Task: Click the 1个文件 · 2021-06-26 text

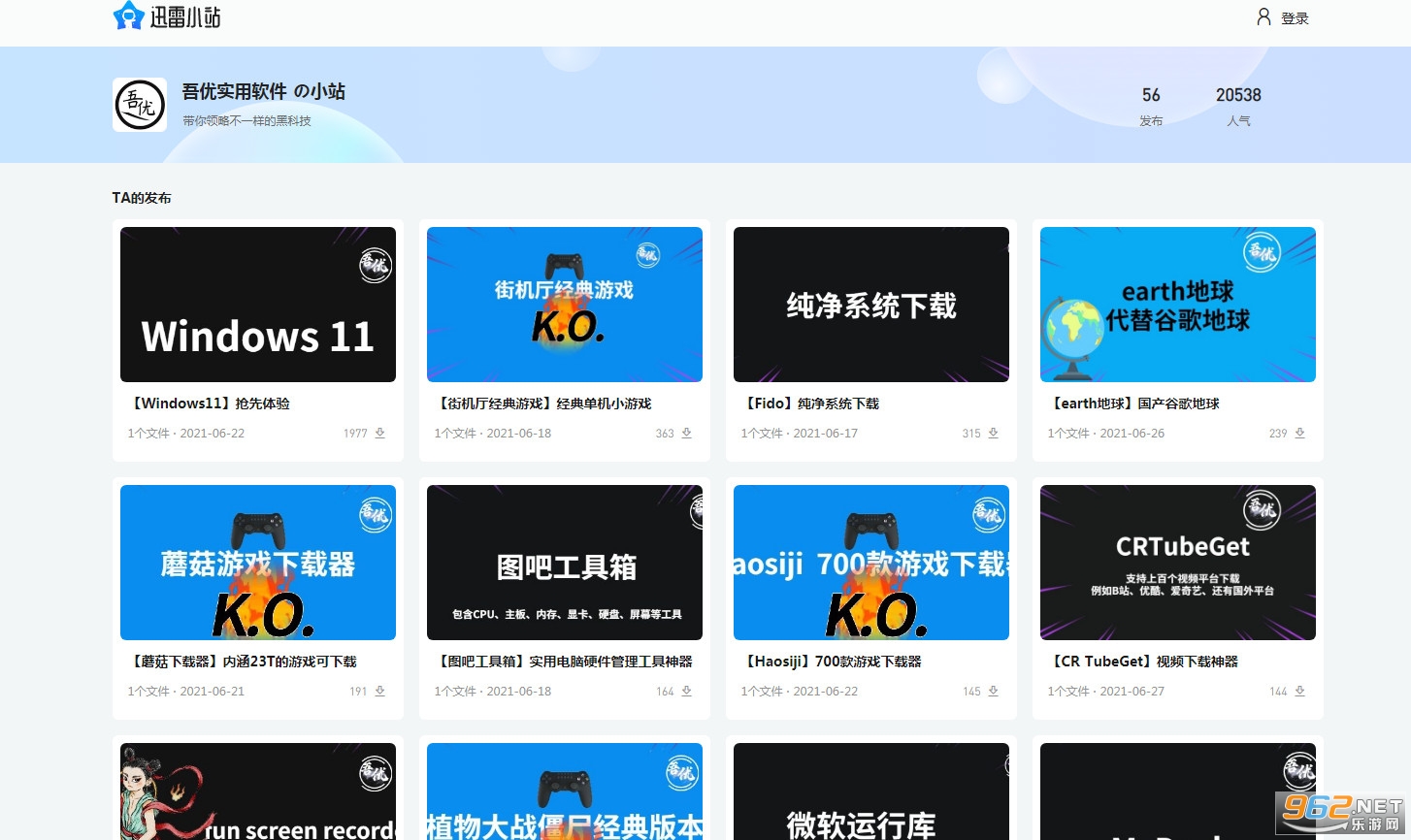Action: tap(1106, 434)
